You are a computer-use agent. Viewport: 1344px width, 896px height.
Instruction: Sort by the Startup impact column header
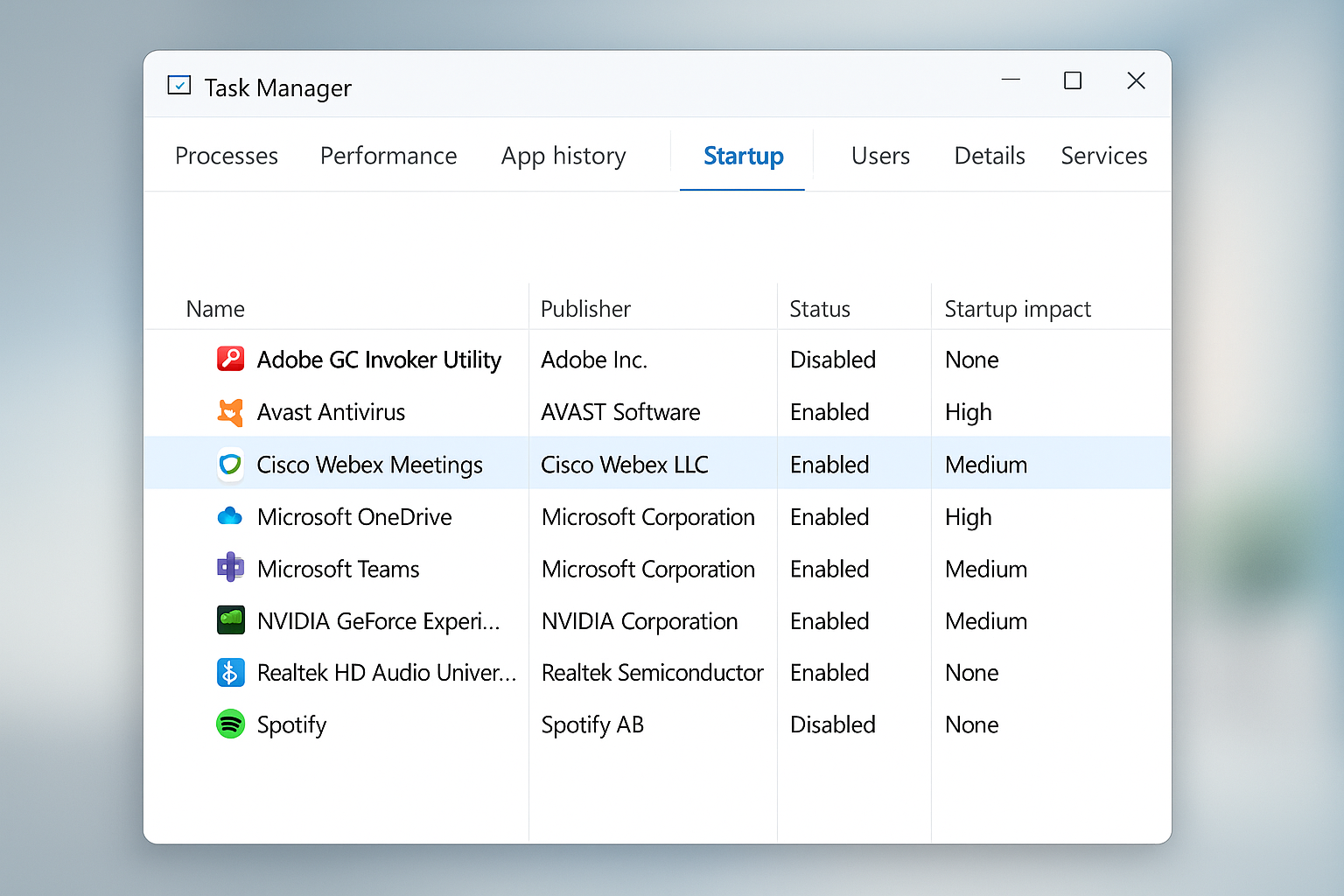(1018, 309)
